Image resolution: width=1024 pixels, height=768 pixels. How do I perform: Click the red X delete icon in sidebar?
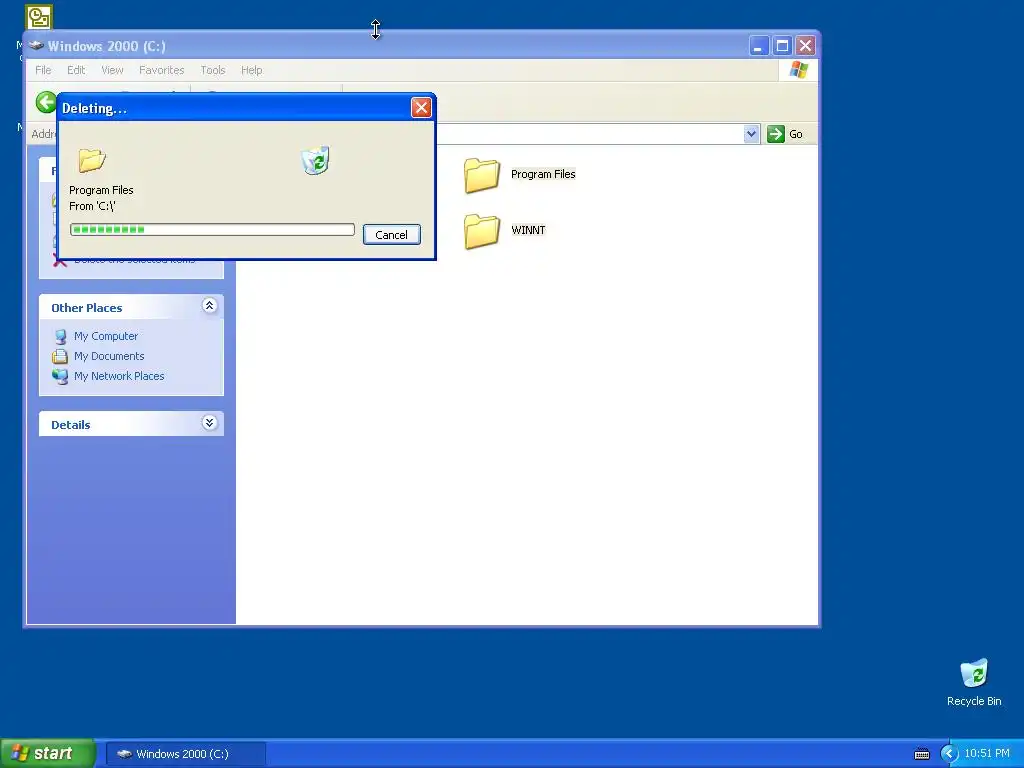tap(59, 263)
